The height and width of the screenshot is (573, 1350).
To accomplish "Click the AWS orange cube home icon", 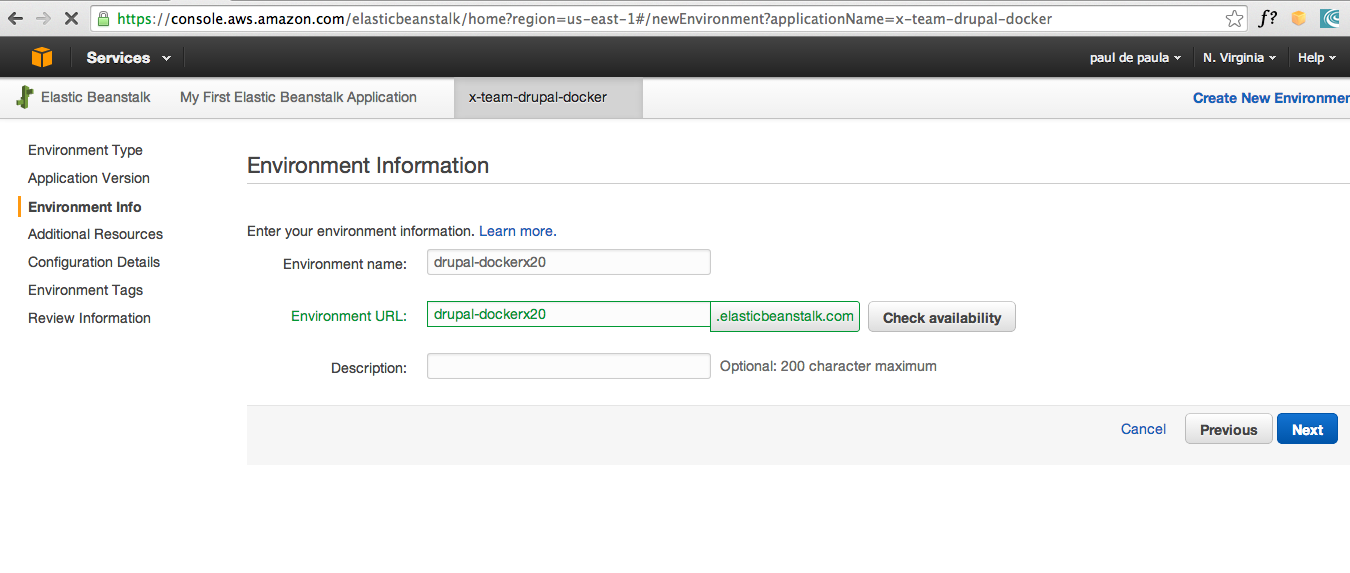I will (42, 57).
